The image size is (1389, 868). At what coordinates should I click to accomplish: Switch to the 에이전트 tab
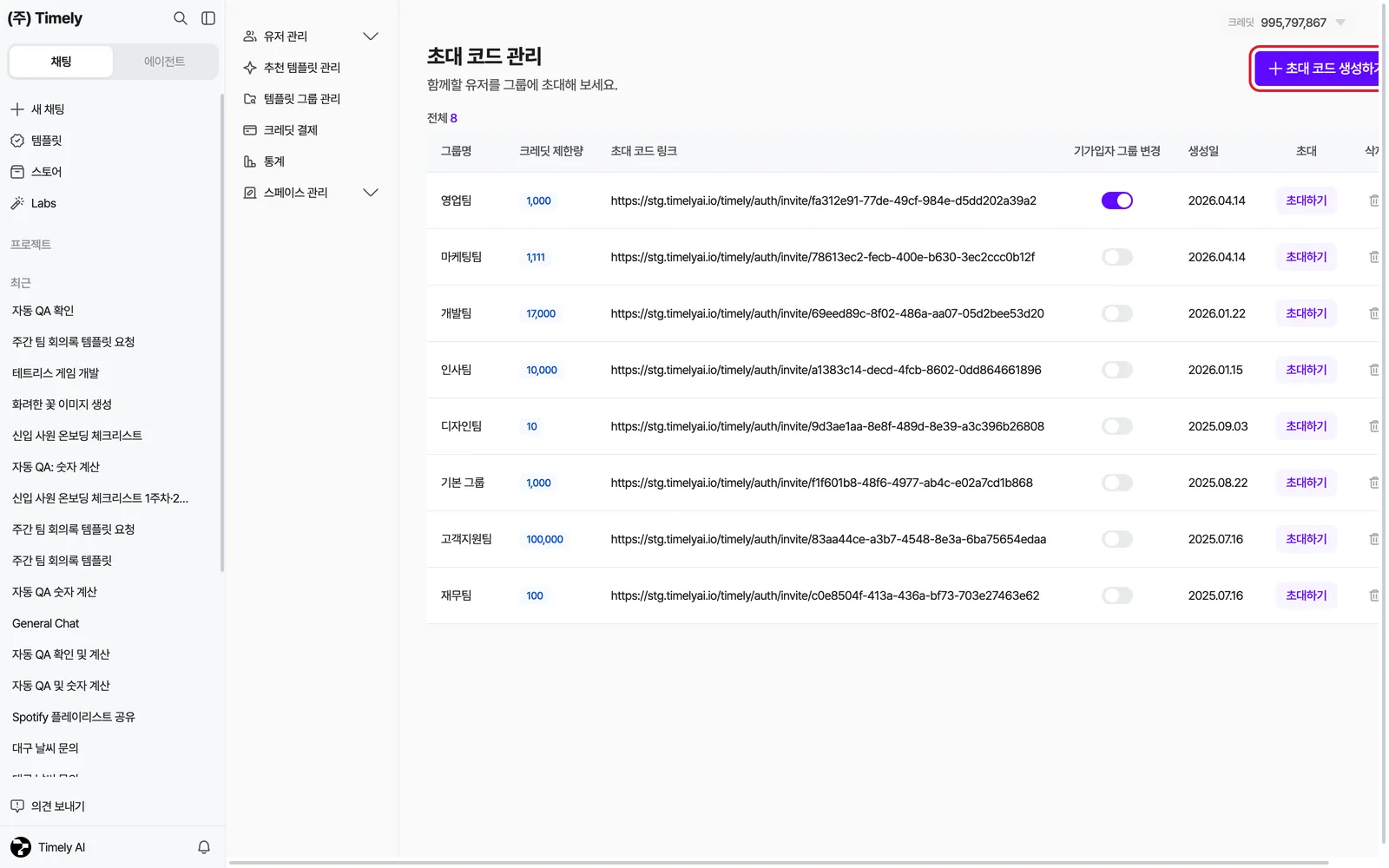[164, 62]
